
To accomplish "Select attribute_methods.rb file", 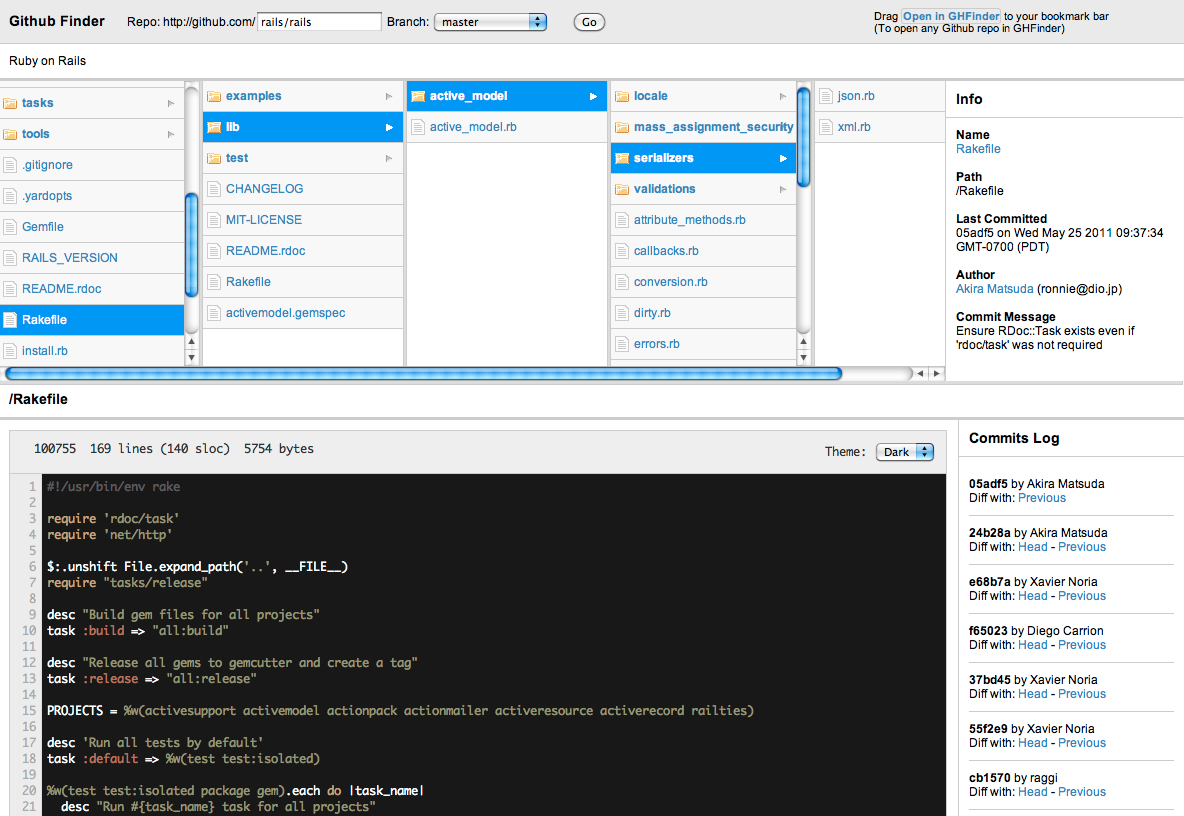I will [689, 220].
